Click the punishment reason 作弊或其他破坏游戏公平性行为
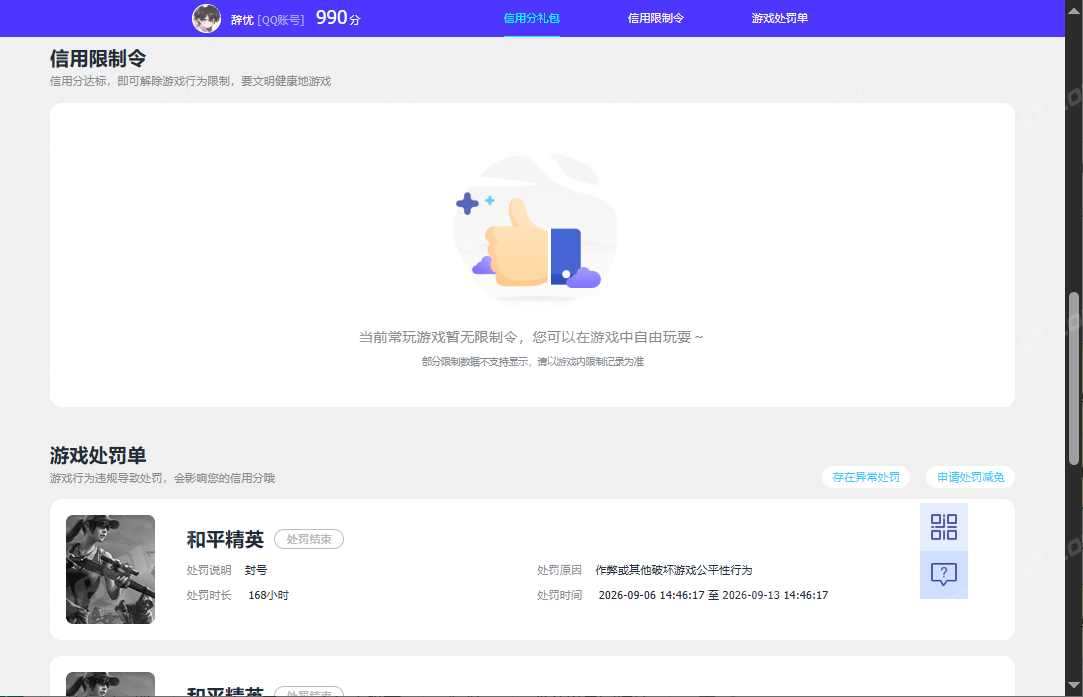This screenshot has width=1083, height=697. [x=673, y=570]
